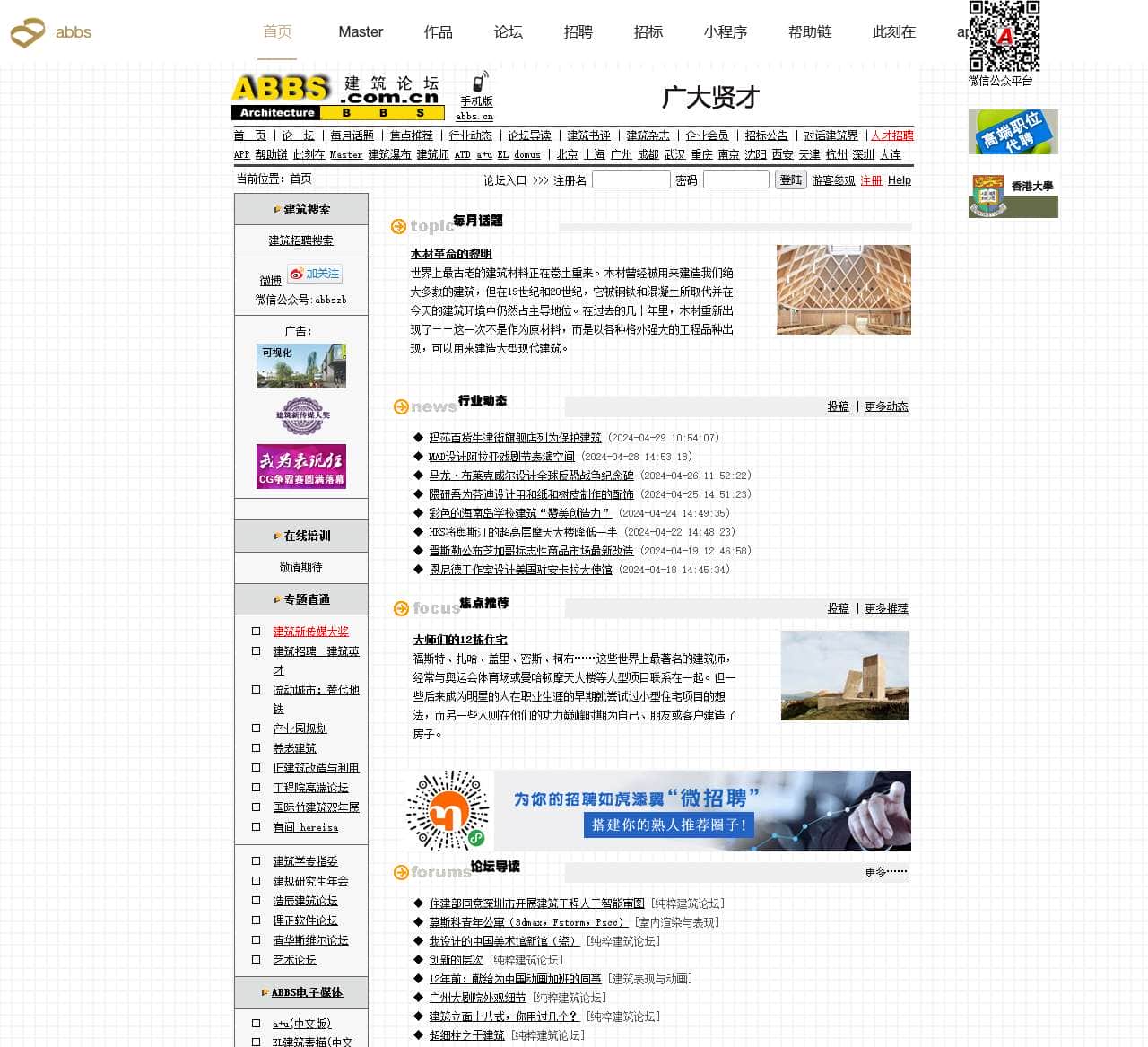This screenshot has height=1047, width=1148.
Task: Open 招聘 in the top navigation
Action: click(x=578, y=32)
